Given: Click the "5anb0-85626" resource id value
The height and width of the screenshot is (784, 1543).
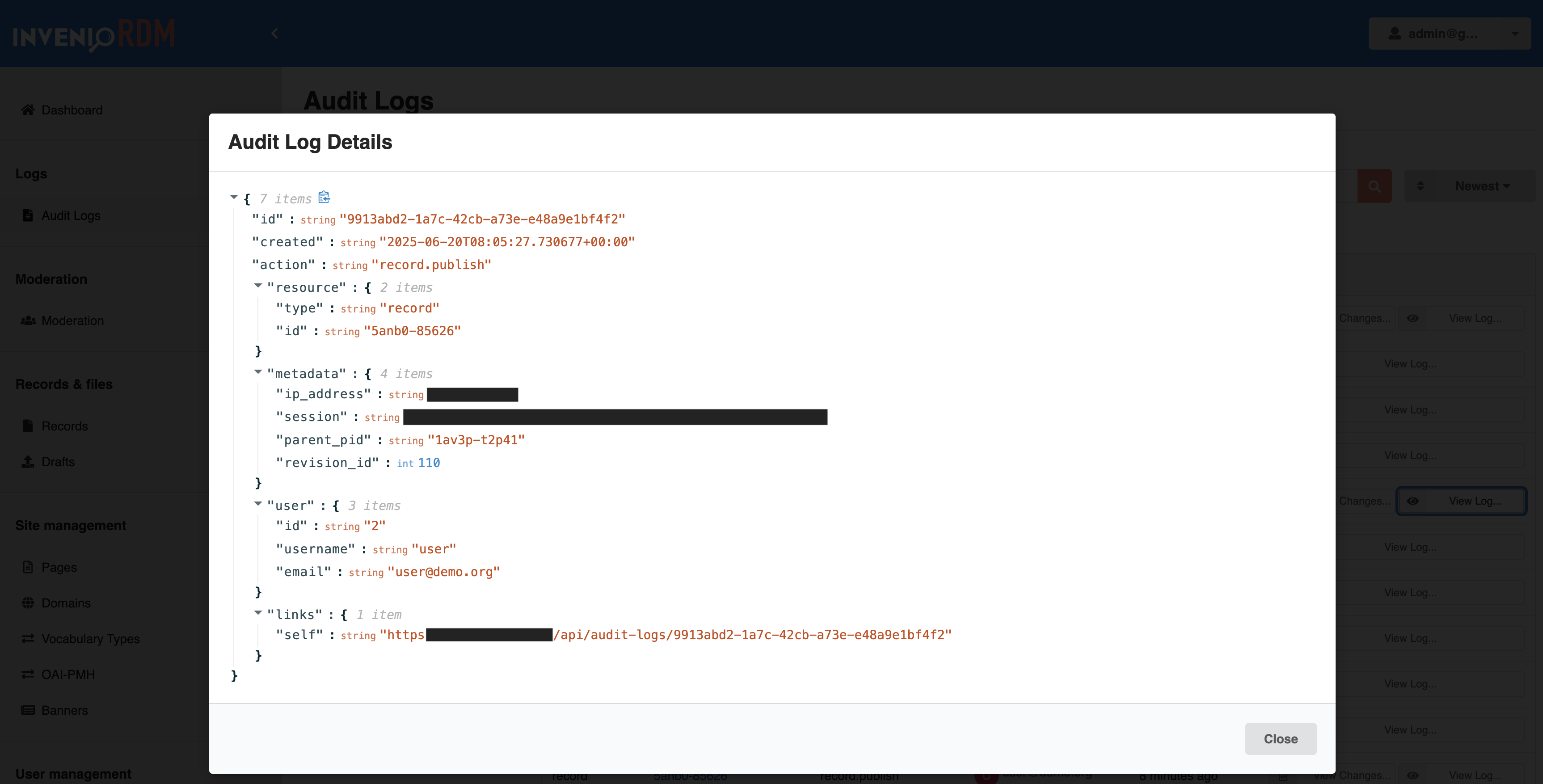Looking at the screenshot, I should pos(412,331).
